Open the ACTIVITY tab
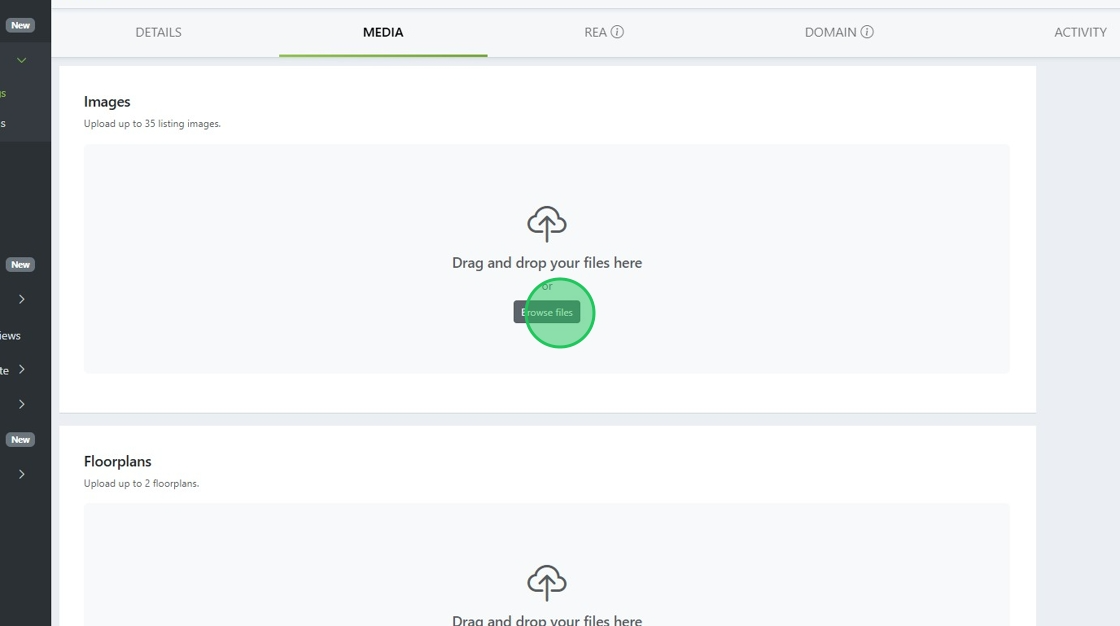This screenshot has width=1120, height=626. [1080, 32]
